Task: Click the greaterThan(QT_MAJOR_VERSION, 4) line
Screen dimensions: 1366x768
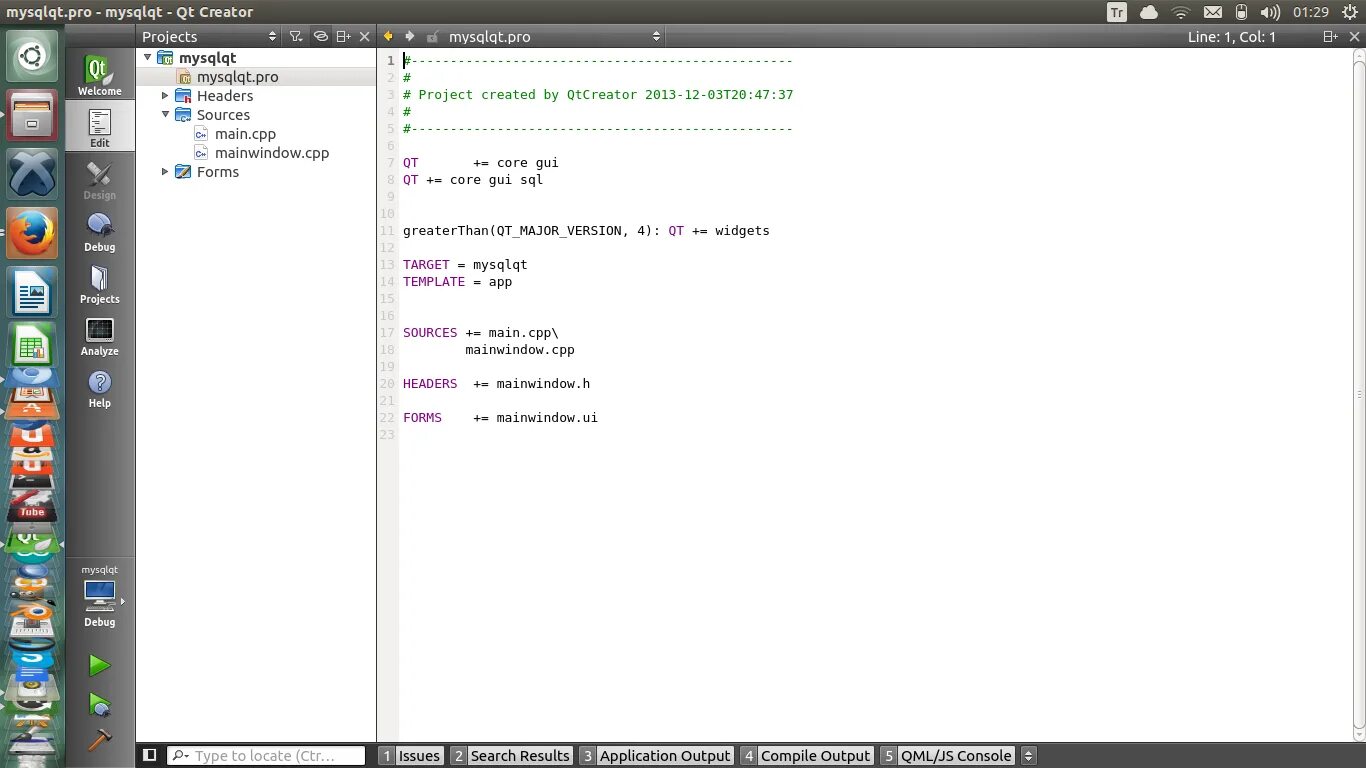Action: coord(586,231)
